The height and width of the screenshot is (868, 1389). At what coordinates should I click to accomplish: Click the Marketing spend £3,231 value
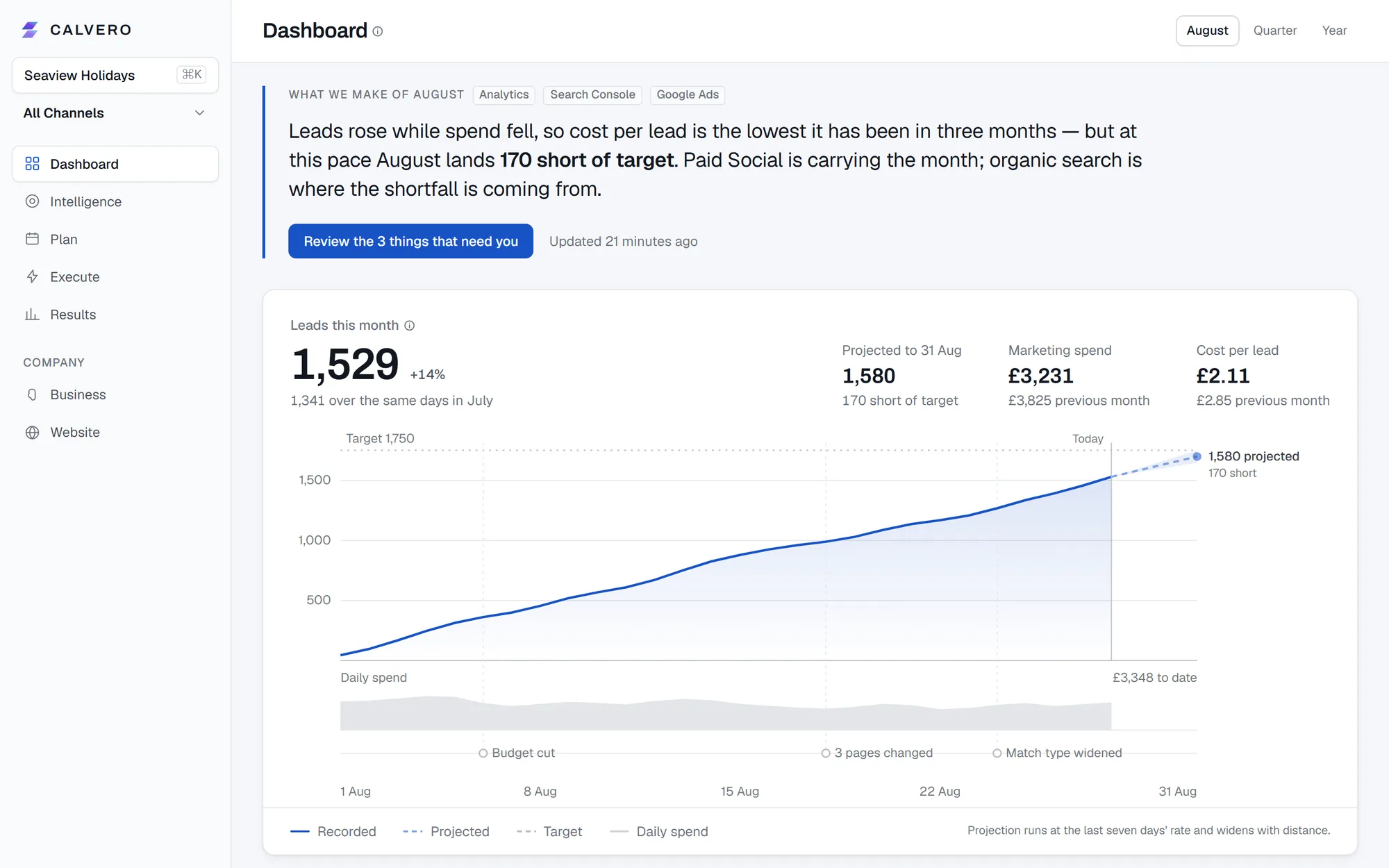(x=1040, y=376)
